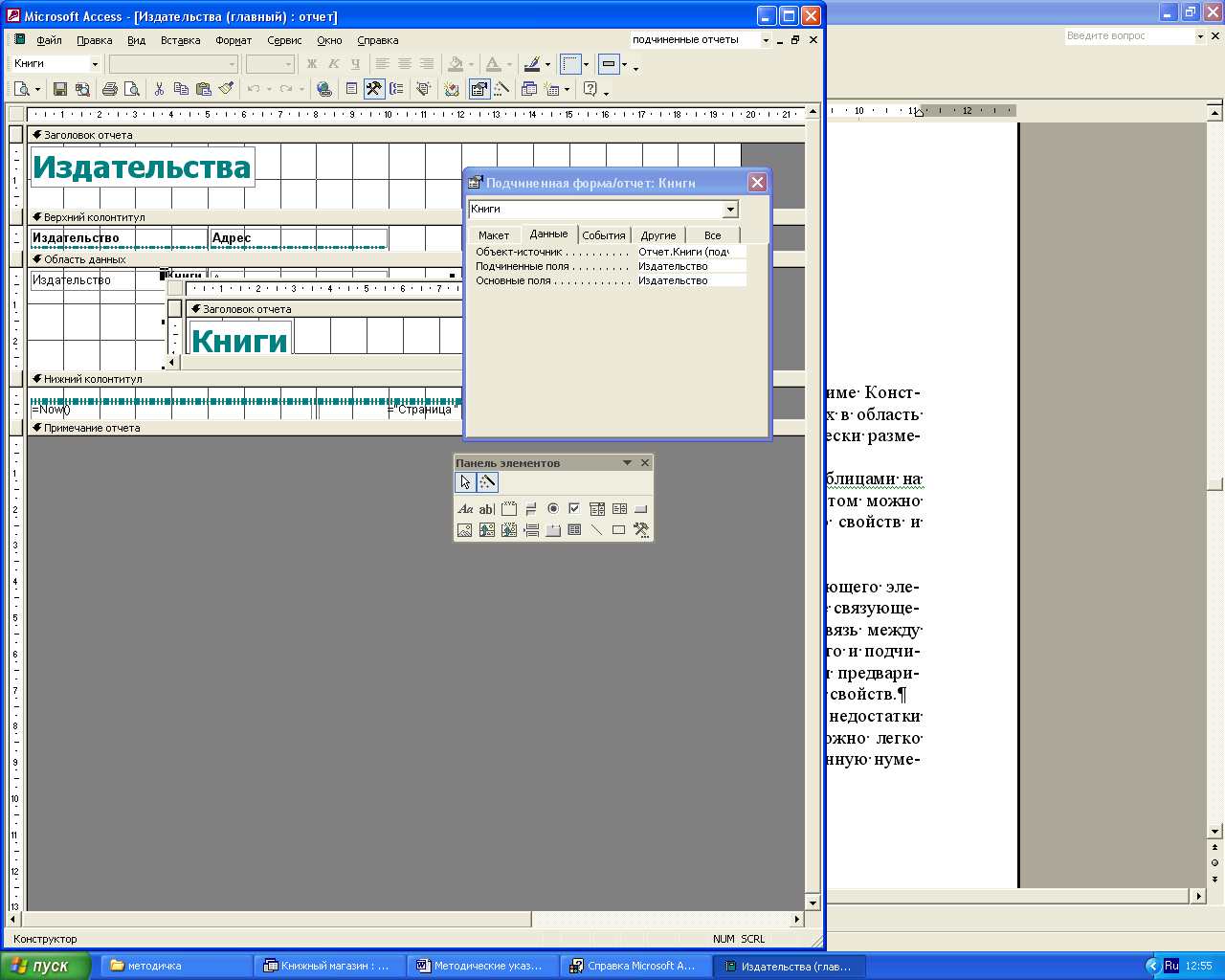Open the Сервис menu
Screen dimensions: 1225x980
click(x=284, y=40)
